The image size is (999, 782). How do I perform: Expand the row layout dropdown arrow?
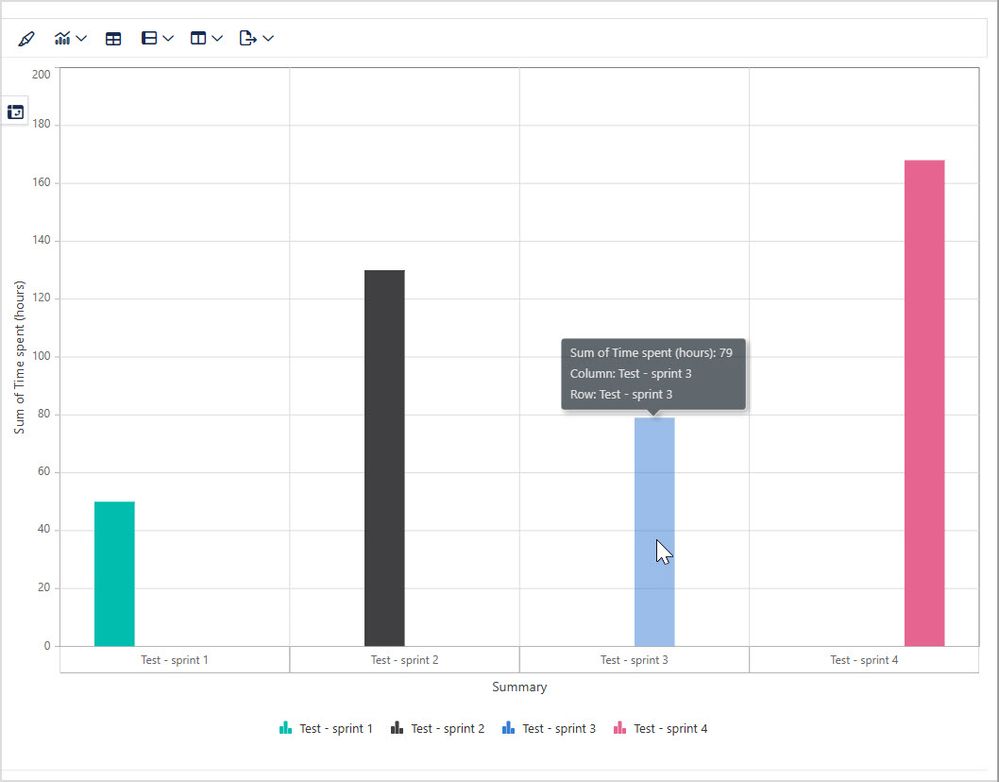point(168,39)
